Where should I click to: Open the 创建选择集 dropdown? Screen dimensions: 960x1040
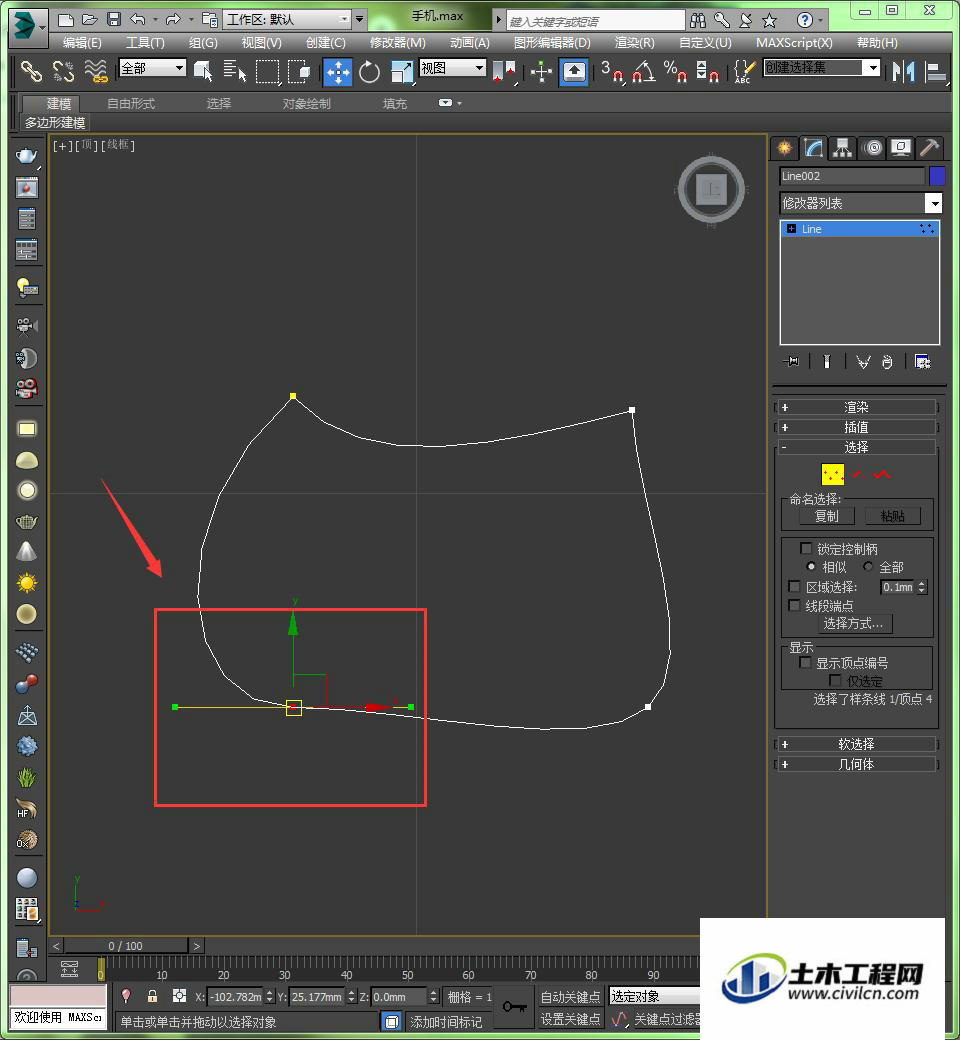[x=821, y=68]
